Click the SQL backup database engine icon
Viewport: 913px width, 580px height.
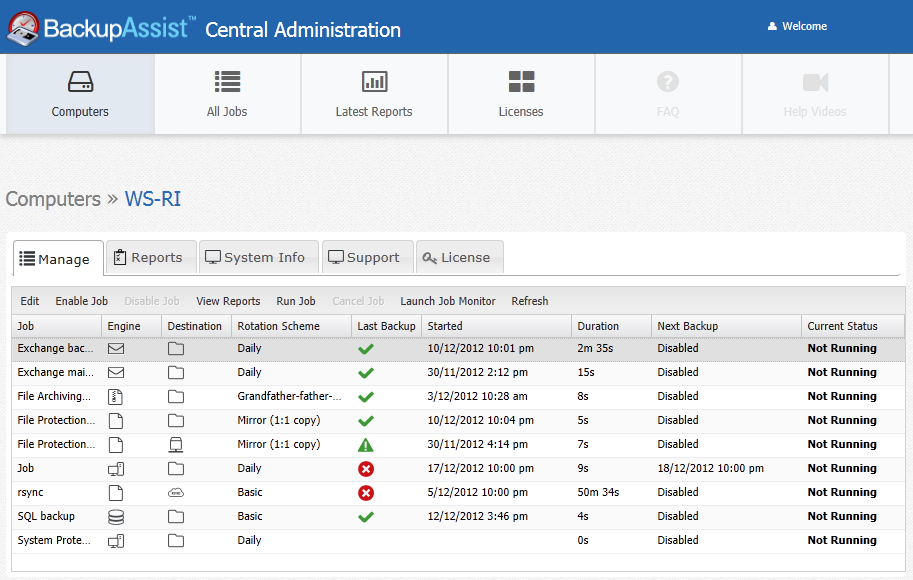pos(116,516)
